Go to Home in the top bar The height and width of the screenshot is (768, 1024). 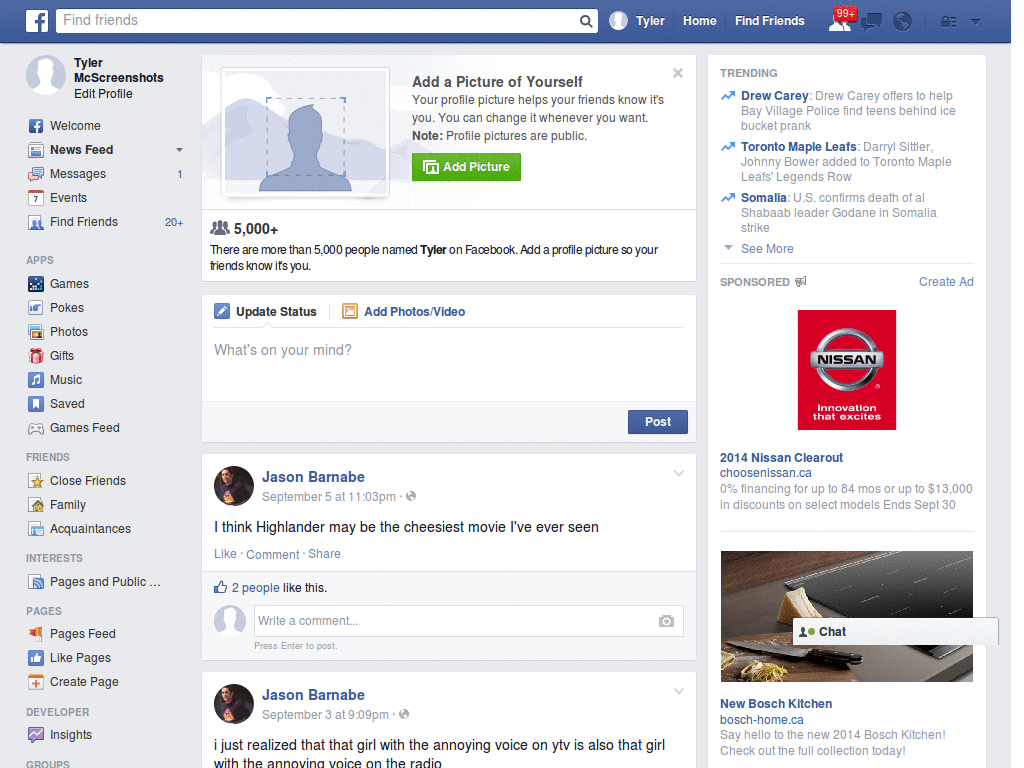[699, 21]
